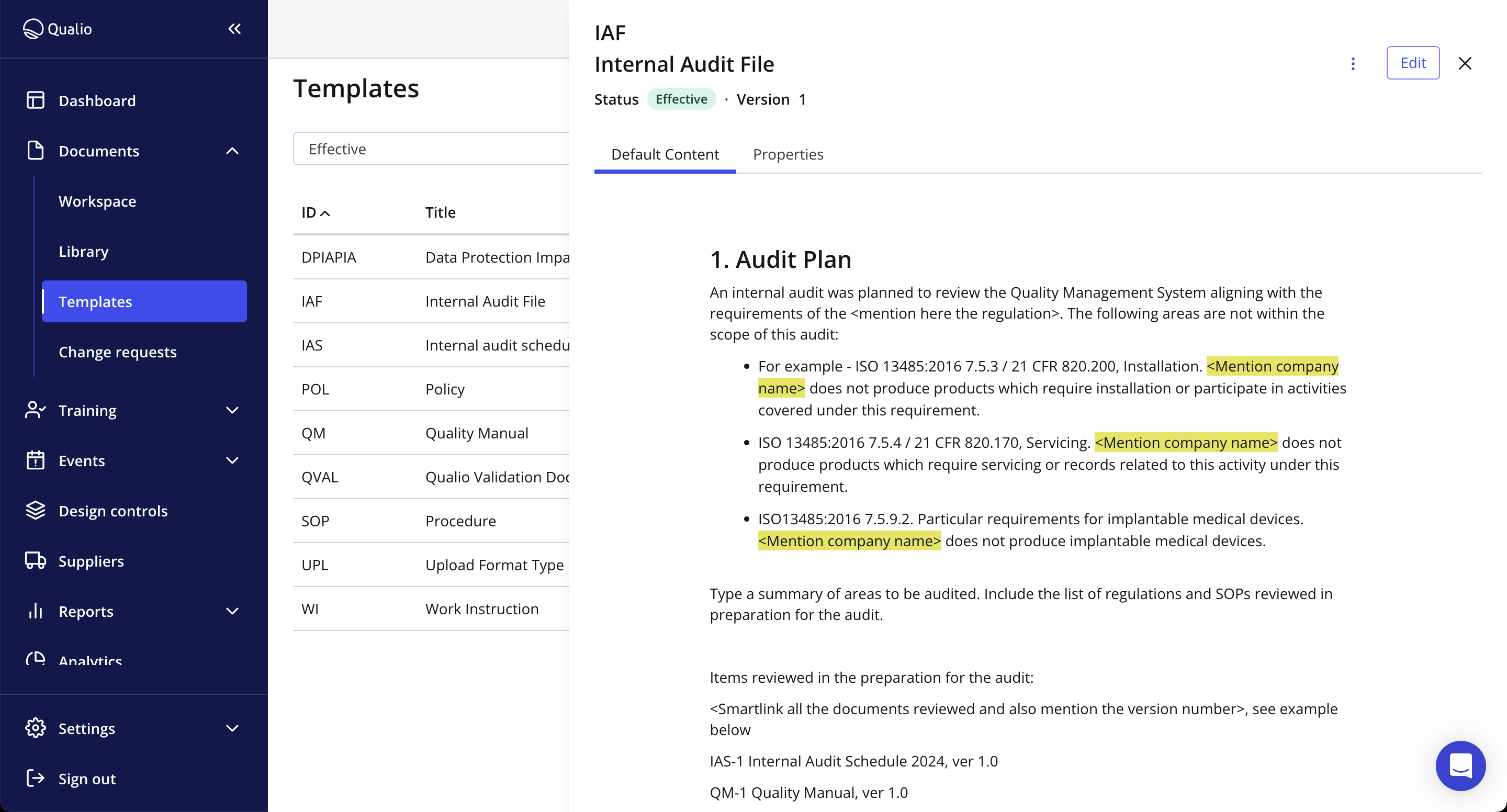Click the Edit button
Screen dimensions: 1507x812
(1413, 63)
